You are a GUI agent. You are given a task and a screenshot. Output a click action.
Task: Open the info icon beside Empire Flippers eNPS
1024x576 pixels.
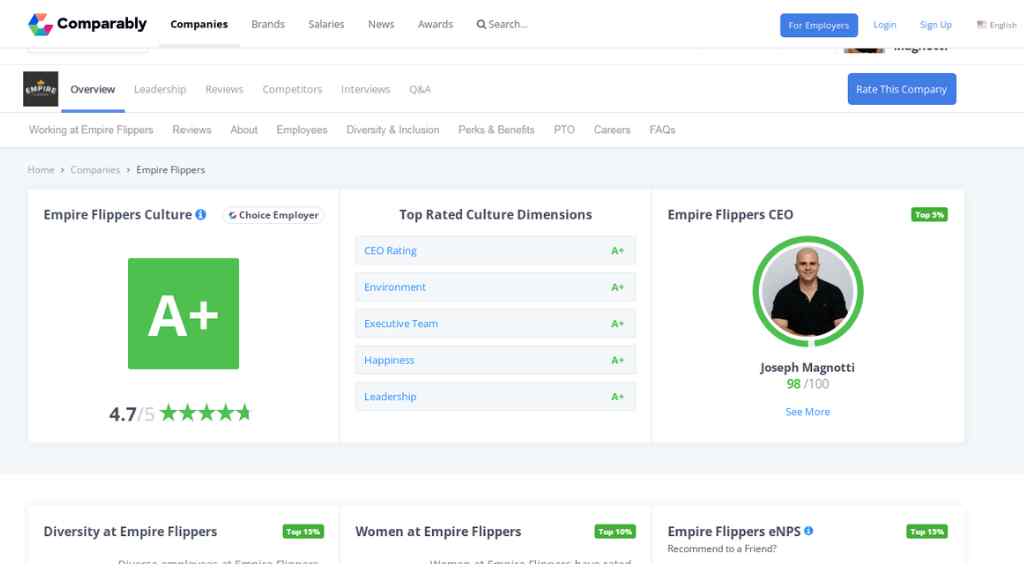[808, 531]
